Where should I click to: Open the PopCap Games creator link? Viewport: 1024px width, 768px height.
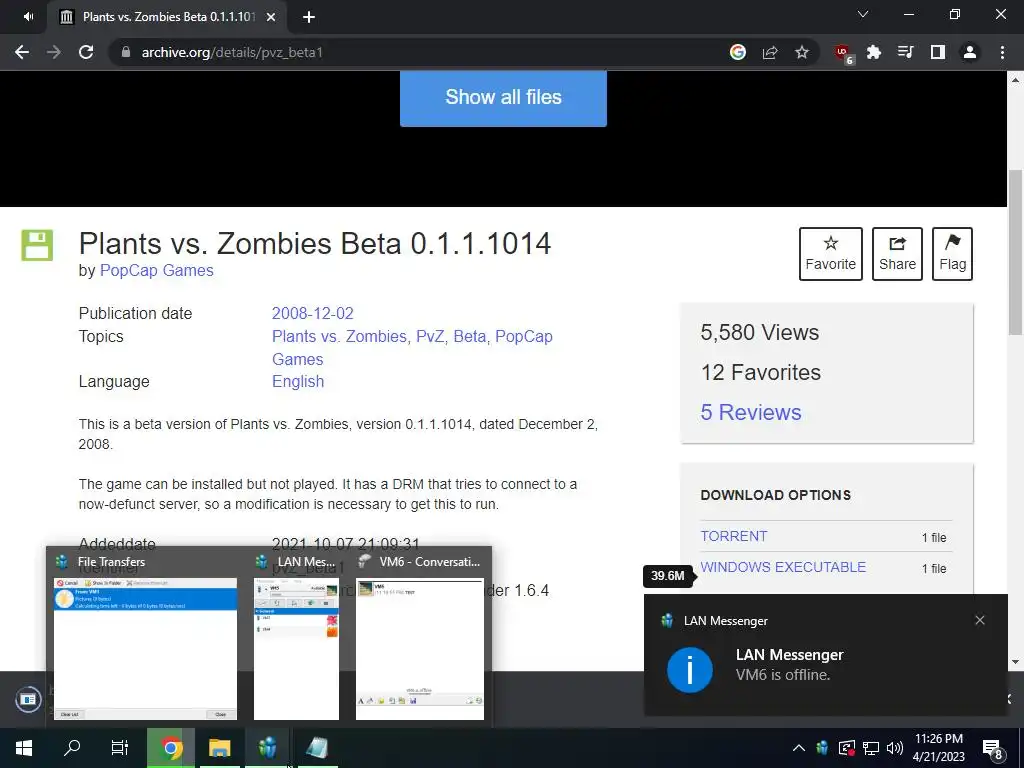click(156, 270)
